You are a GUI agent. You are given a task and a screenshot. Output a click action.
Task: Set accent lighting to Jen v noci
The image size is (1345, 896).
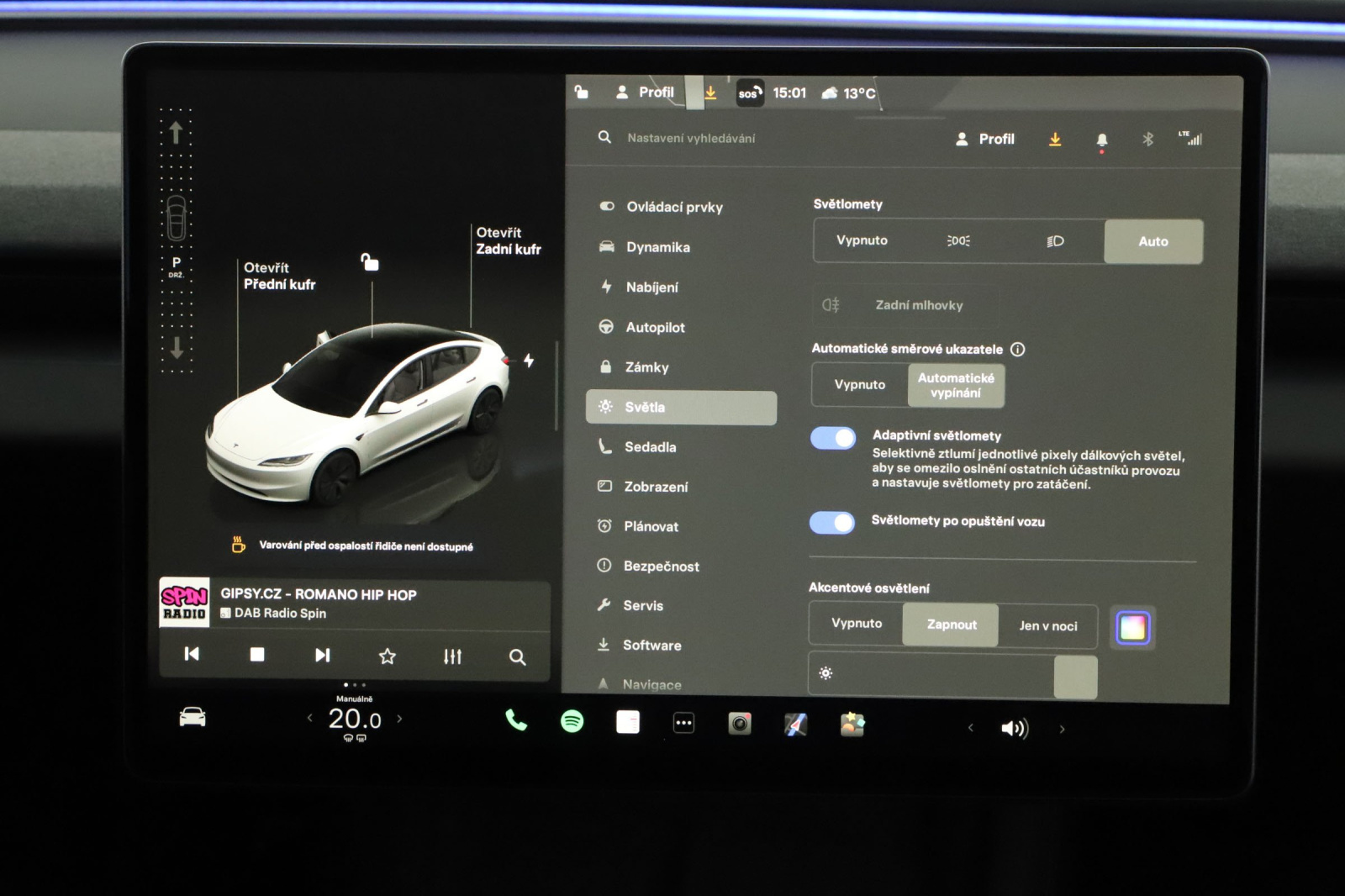[x=1047, y=626]
